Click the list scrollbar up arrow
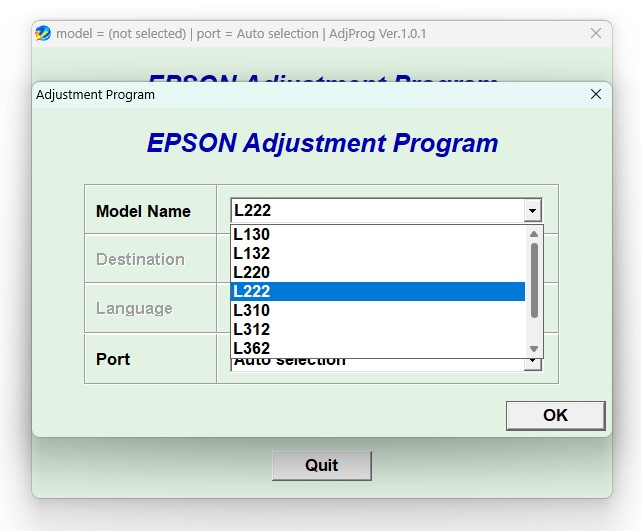Viewport: 641px width, 531px height. pos(533,234)
